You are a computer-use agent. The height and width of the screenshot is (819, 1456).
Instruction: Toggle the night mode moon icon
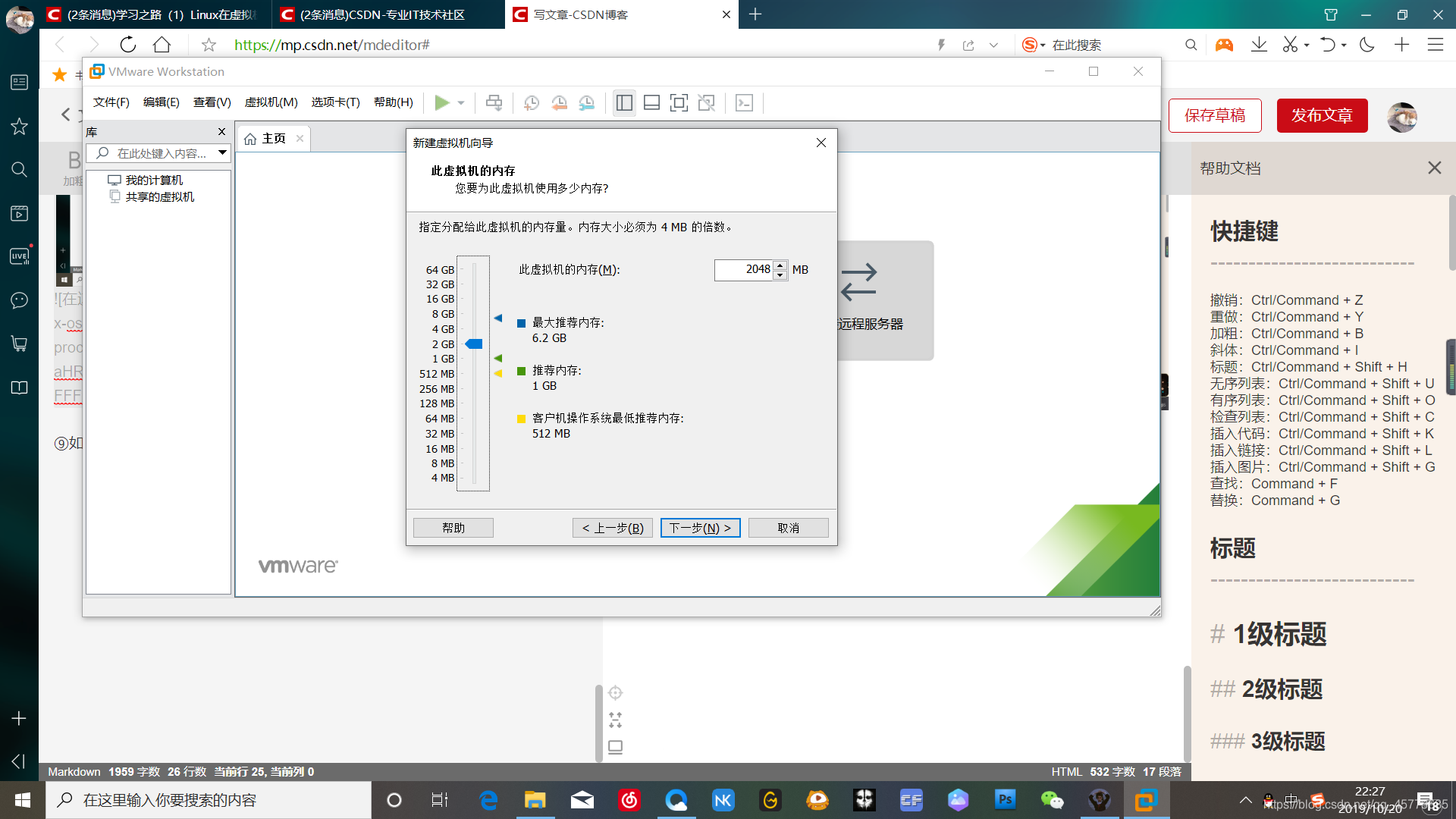pos(1367,45)
